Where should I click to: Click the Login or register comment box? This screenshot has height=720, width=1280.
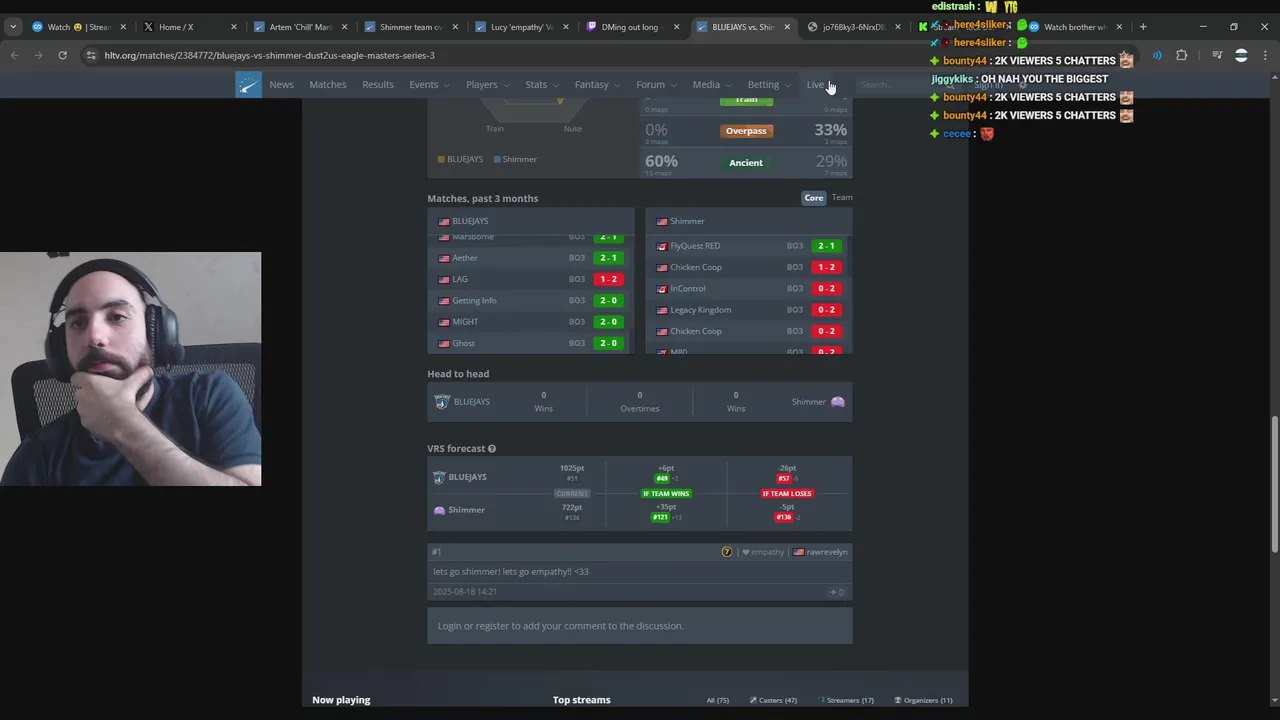(x=640, y=626)
